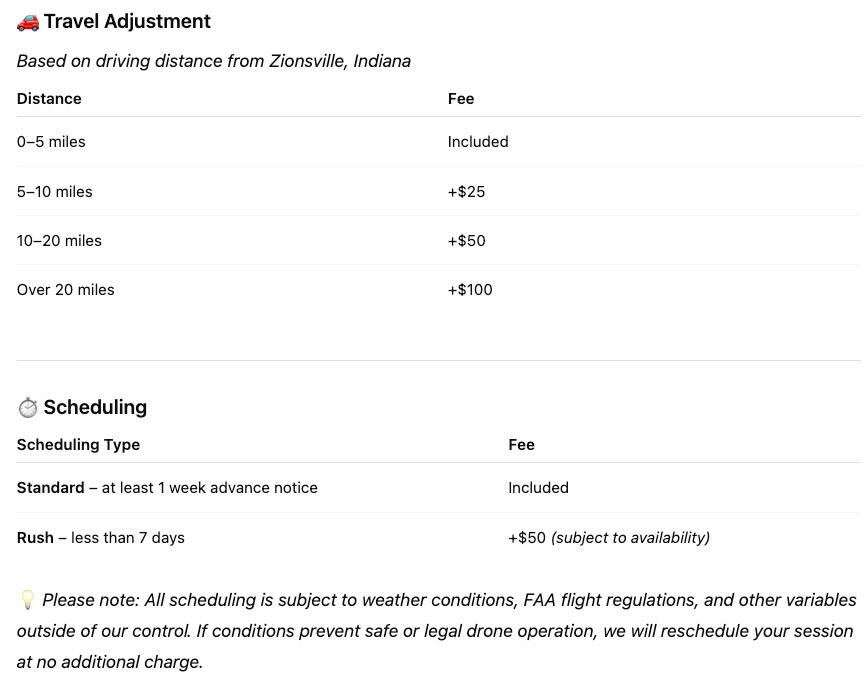The width and height of the screenshot is (864, 685).
Task: Click the Distance column header
Action: click(49, 99)
